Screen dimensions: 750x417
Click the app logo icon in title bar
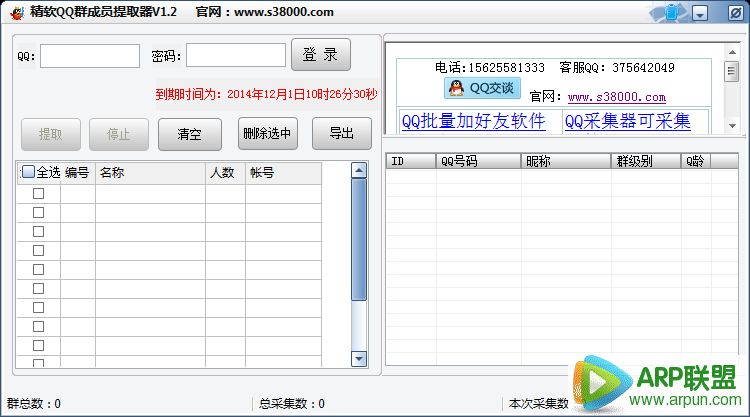[17, 13]
